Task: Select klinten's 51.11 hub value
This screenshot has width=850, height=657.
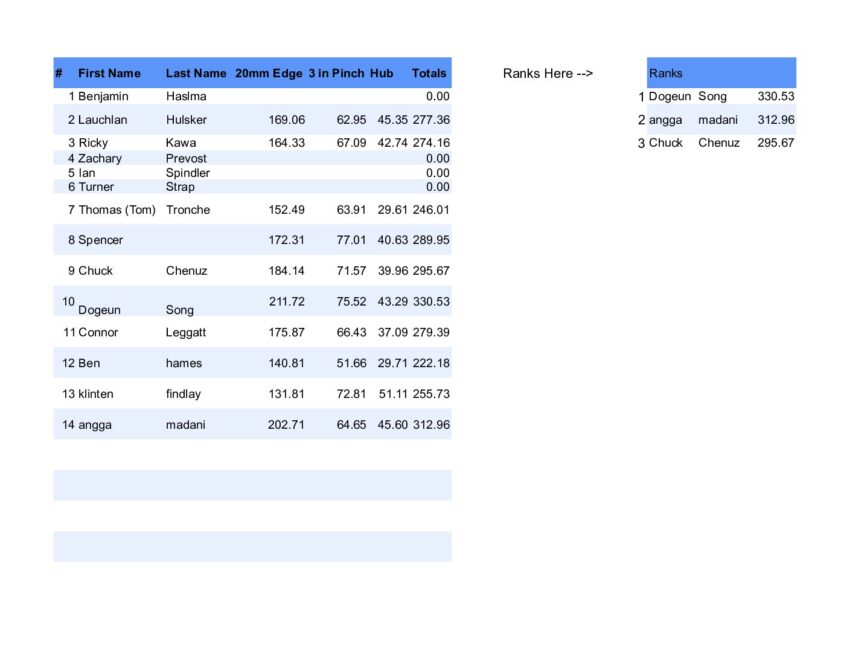Action: (x=393, y=394)
